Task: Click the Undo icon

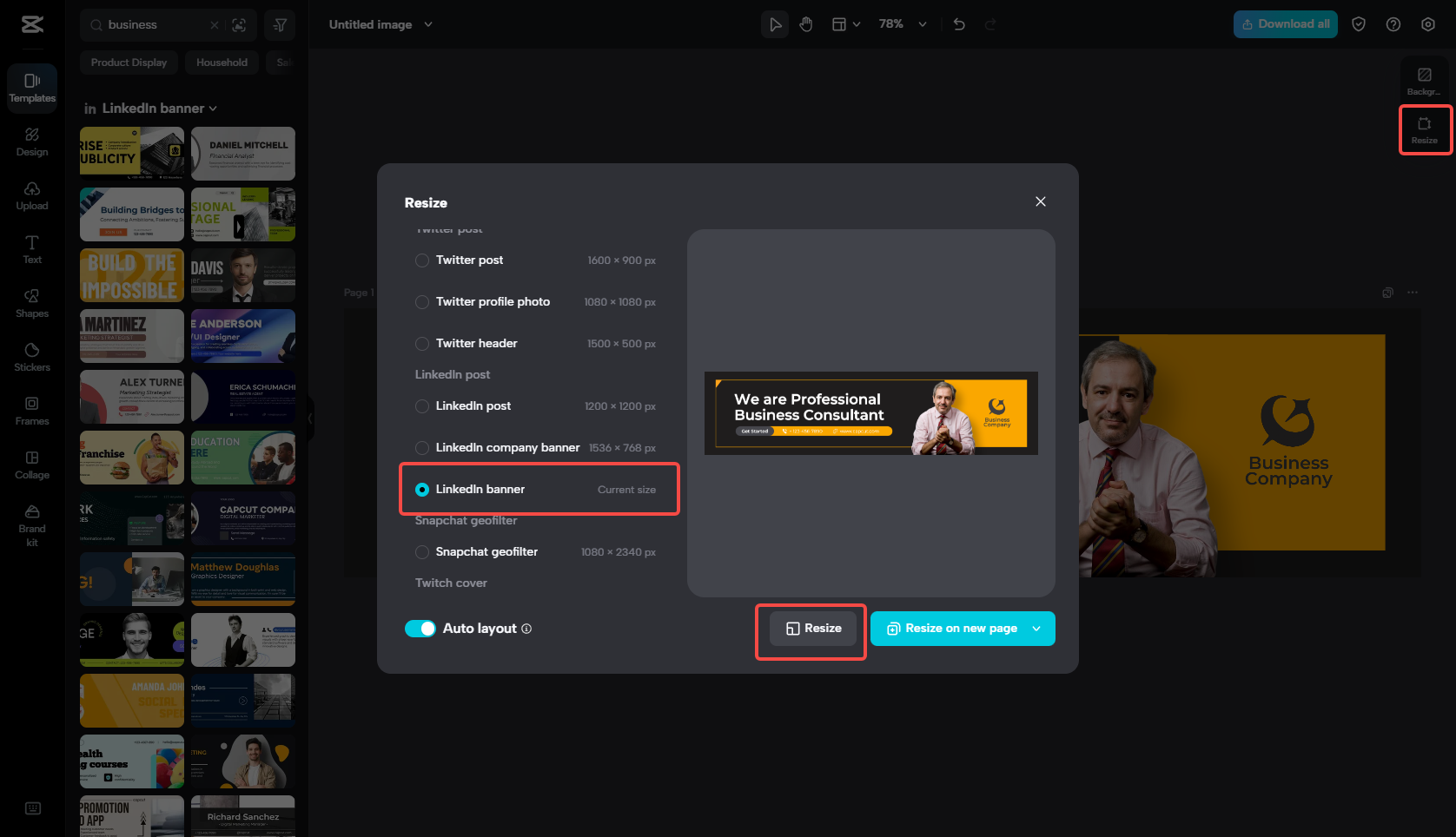Action: (959, 23)
